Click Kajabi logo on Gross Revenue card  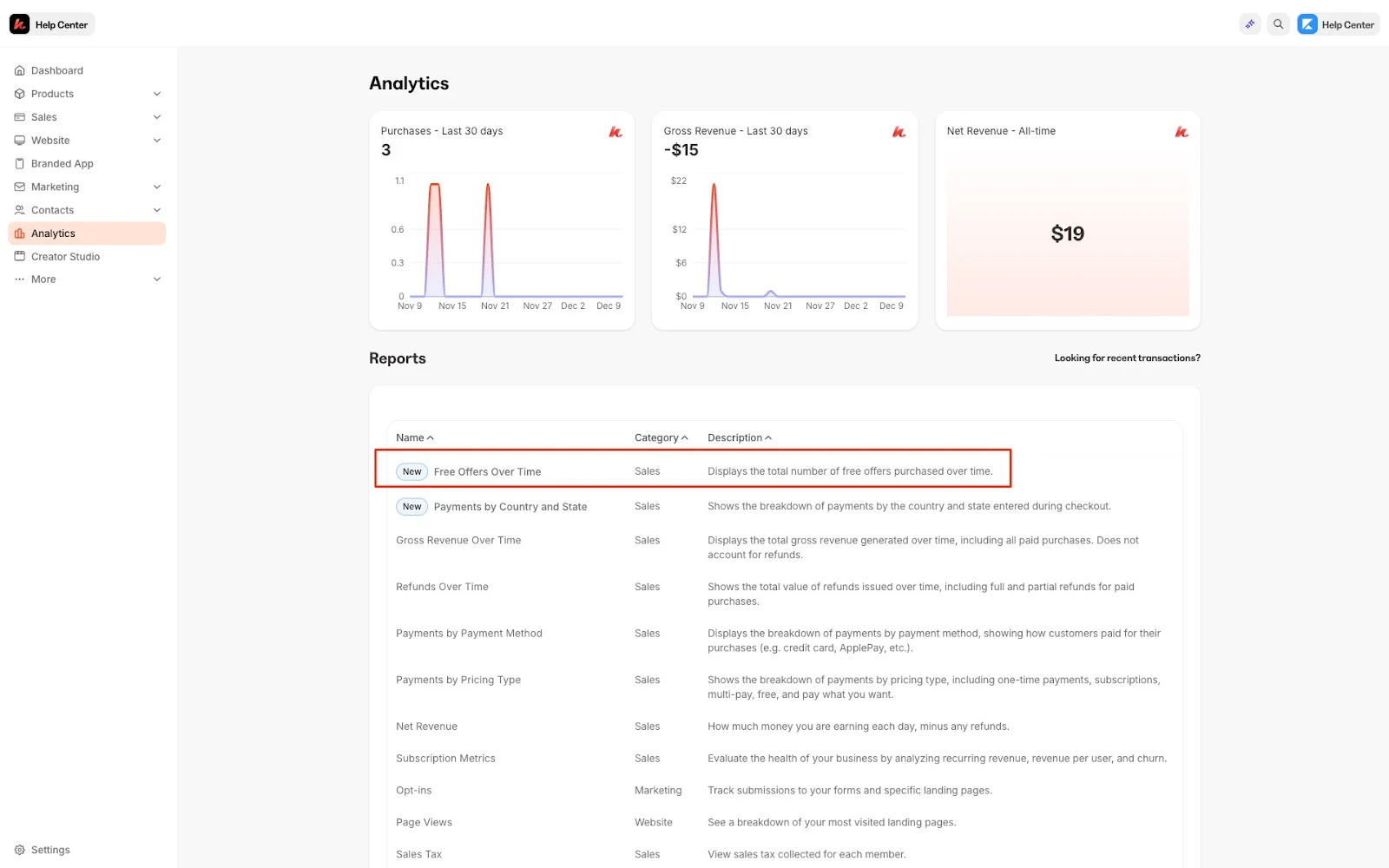click(899, 132)
